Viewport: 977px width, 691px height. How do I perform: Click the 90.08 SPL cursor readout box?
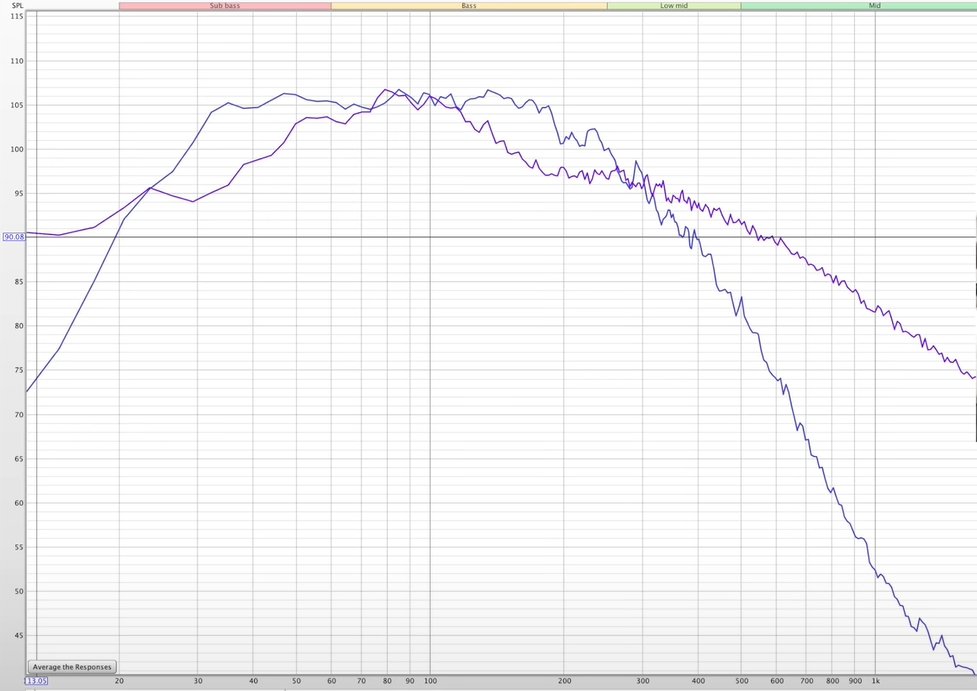coord(13,237)
